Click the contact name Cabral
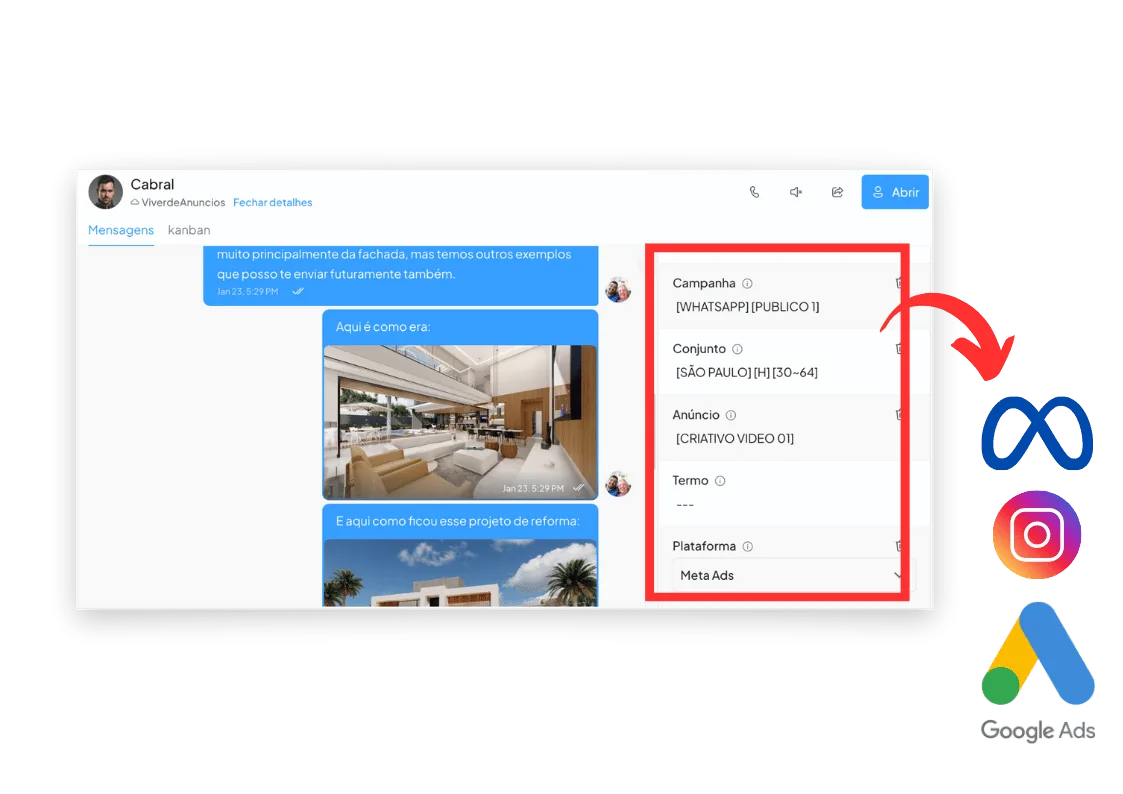The height and width of the screenshot is (794, 1123). coord(152,185)
